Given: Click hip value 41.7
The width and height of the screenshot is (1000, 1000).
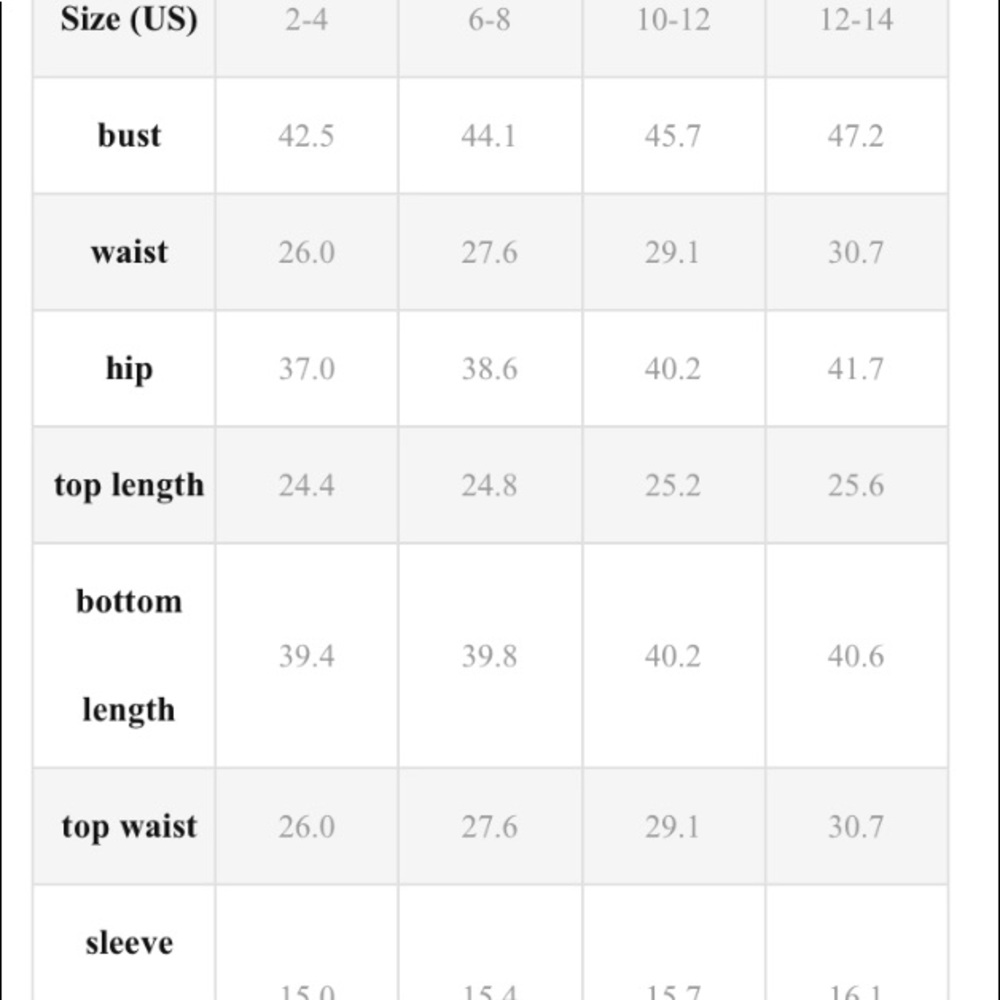Looking at the screenshot, I should click(856, 369).
